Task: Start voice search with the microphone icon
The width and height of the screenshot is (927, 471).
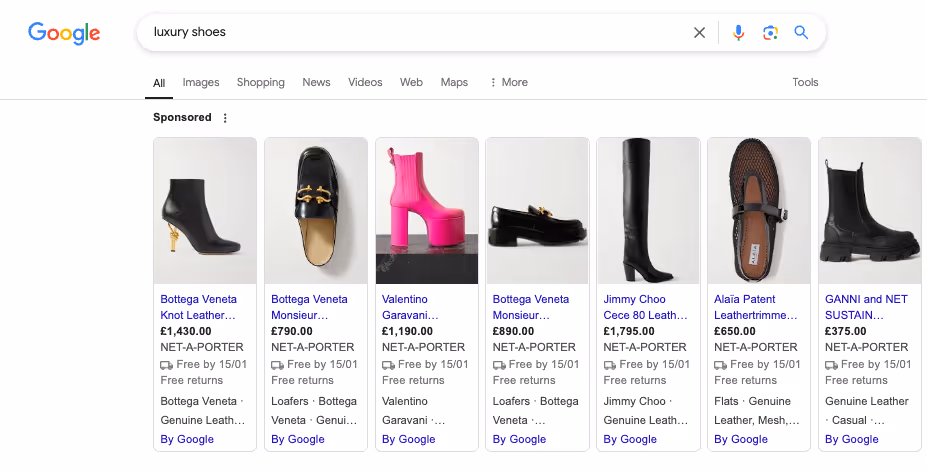Action: (x=738, y=33)
